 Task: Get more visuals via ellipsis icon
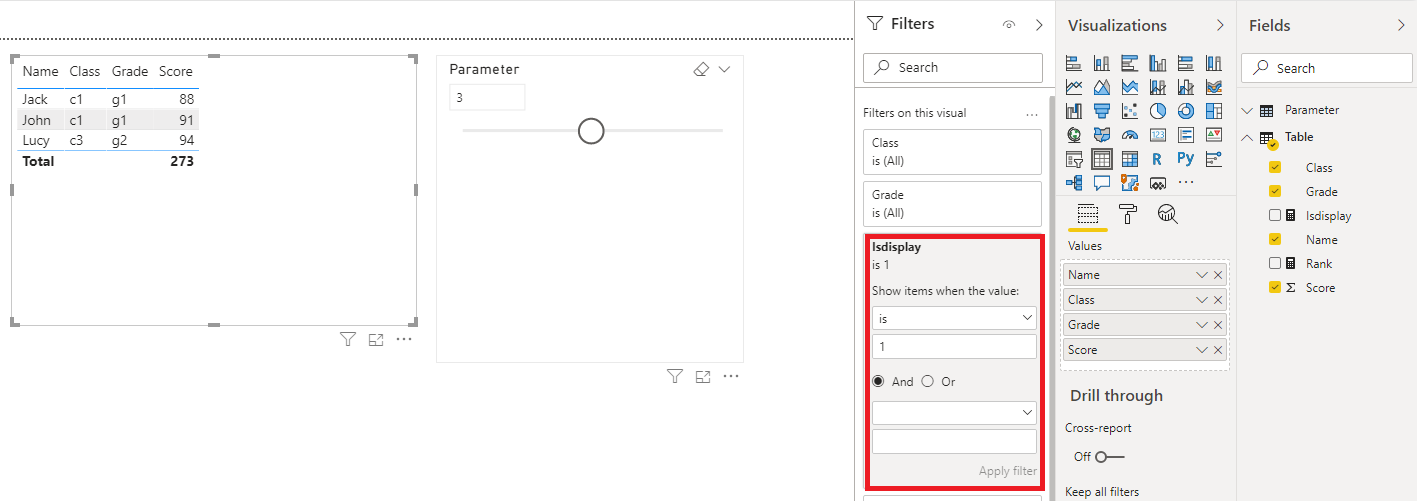1186,183
